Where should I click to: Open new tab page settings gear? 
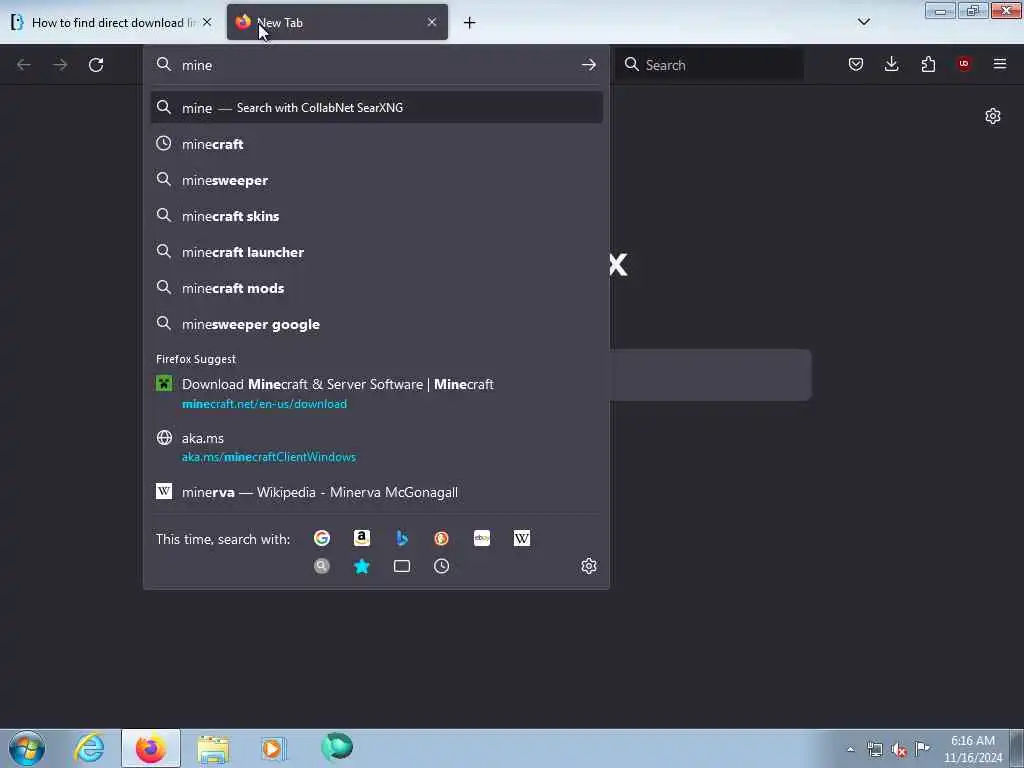tap(993, 116)
